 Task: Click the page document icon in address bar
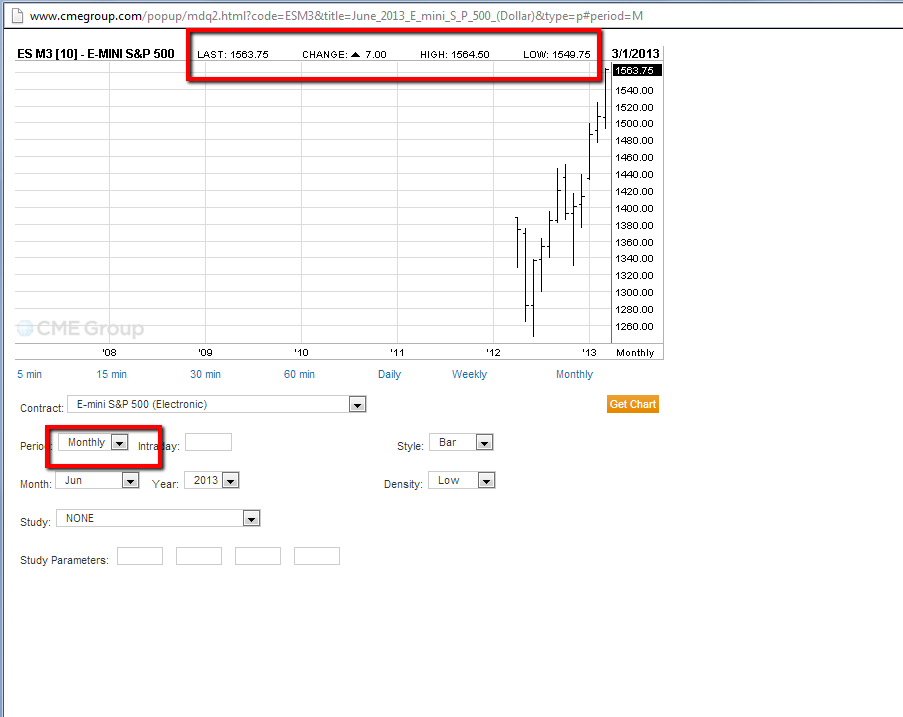point(17,16)
